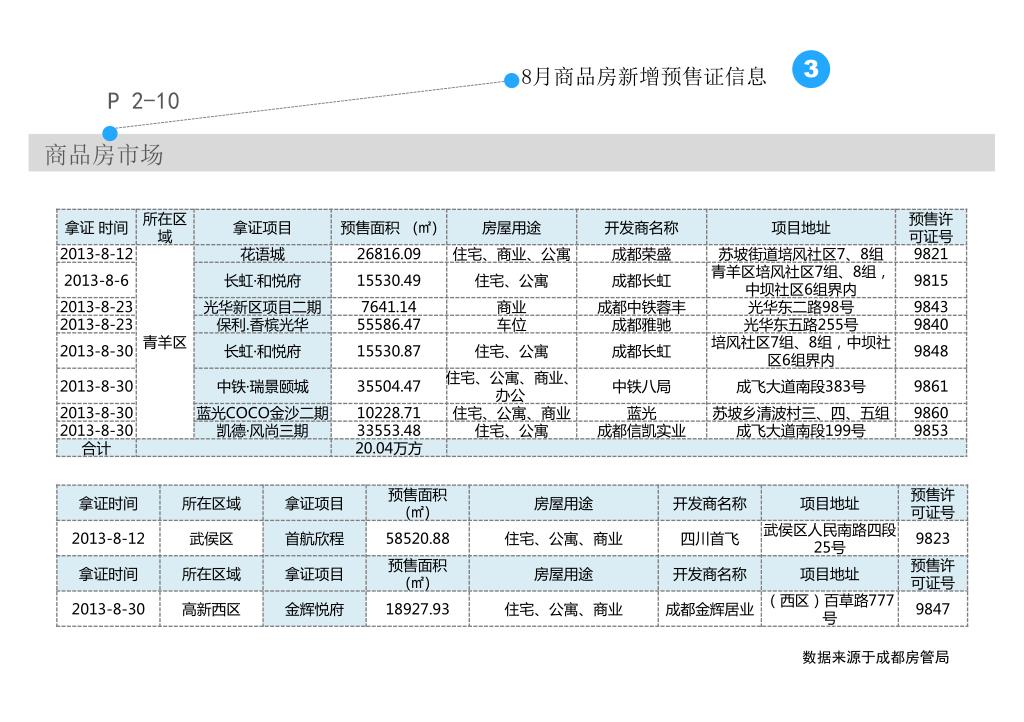1024x722 pixels.
Task: Click developer '成都信凯实业'
Action: tap(641, 430)
